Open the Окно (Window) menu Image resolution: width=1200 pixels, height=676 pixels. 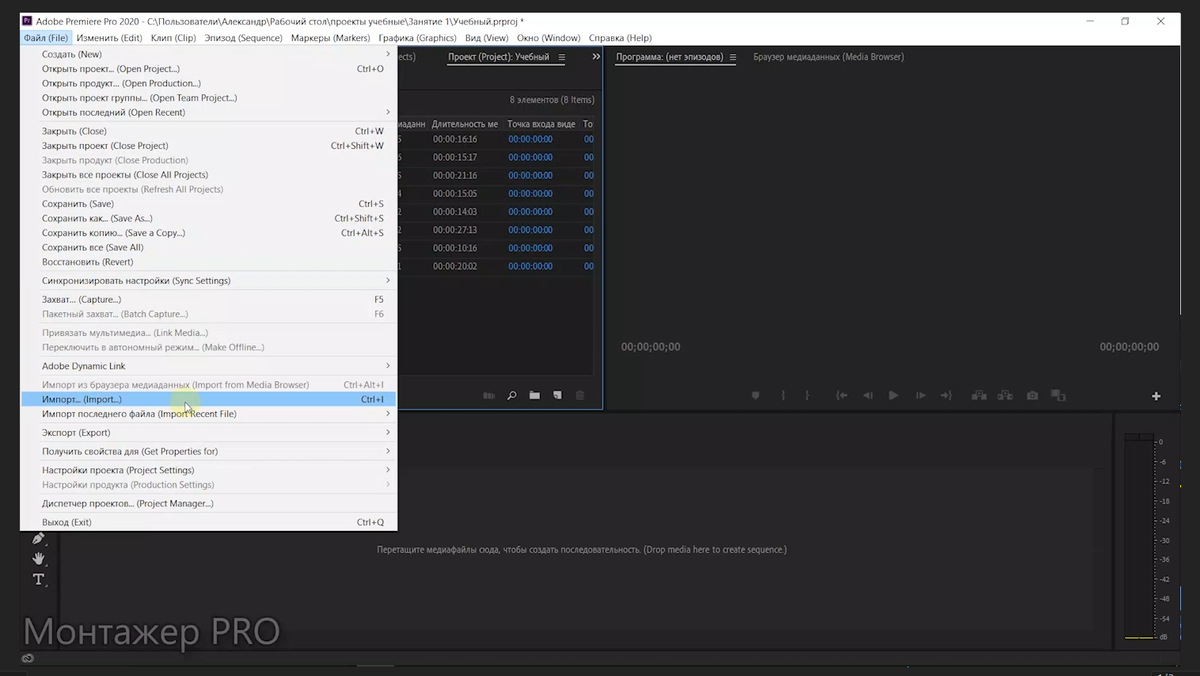pos(548,38)
